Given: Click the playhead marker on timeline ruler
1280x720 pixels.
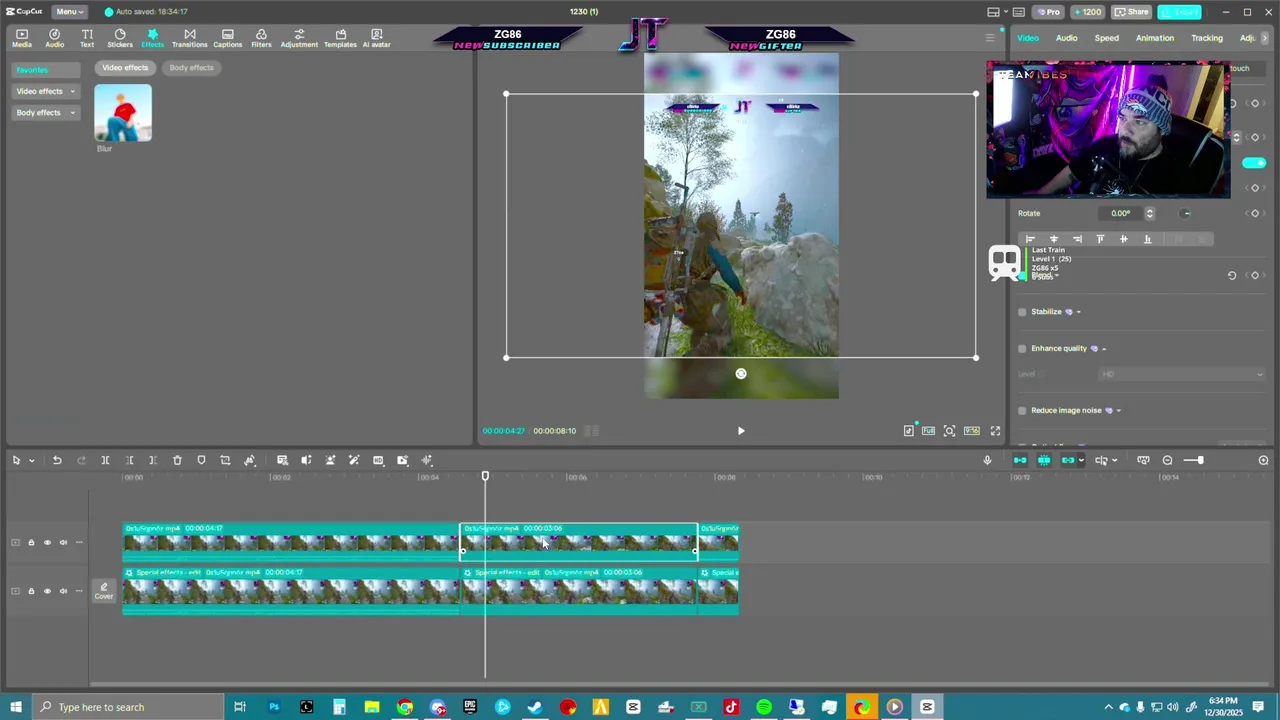Looking at the screenshot, I should [485, 476].
